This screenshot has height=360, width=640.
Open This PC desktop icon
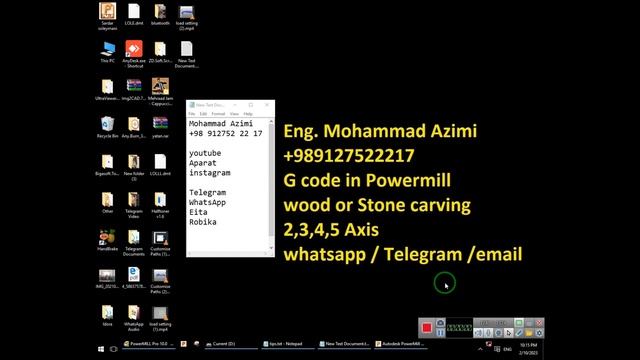(108, 51)
